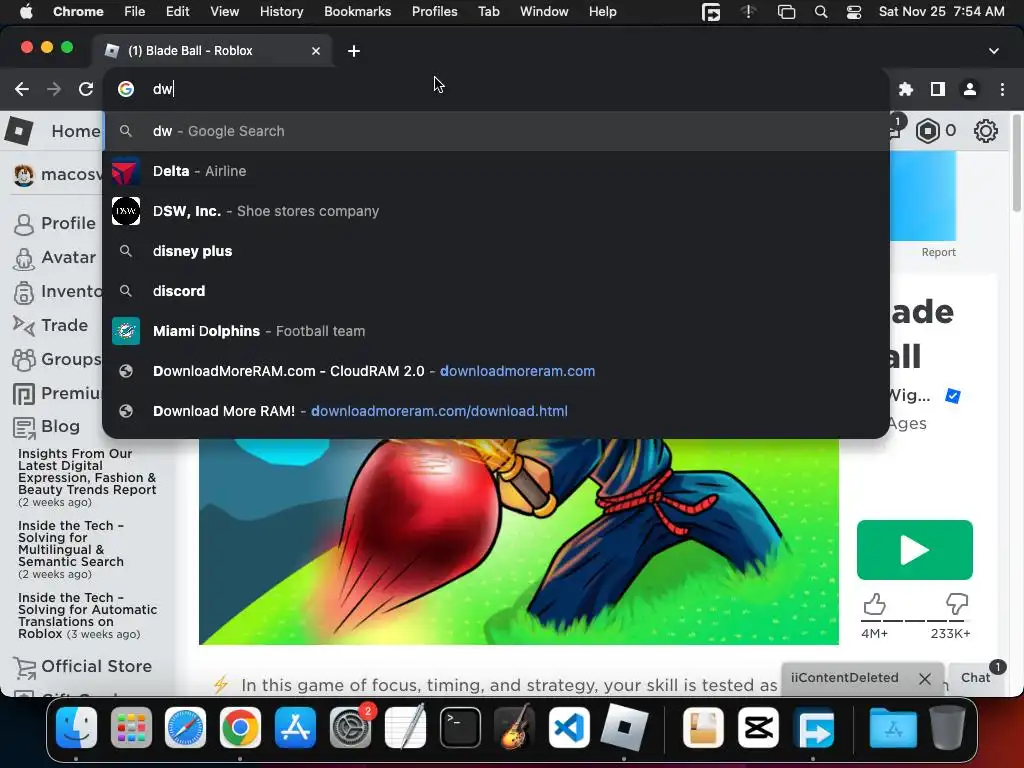Open the Profiles menu in the menu bar
The height and width of the screenshot is (768, 1024).
pyautogui.click(x=435, y=12)
